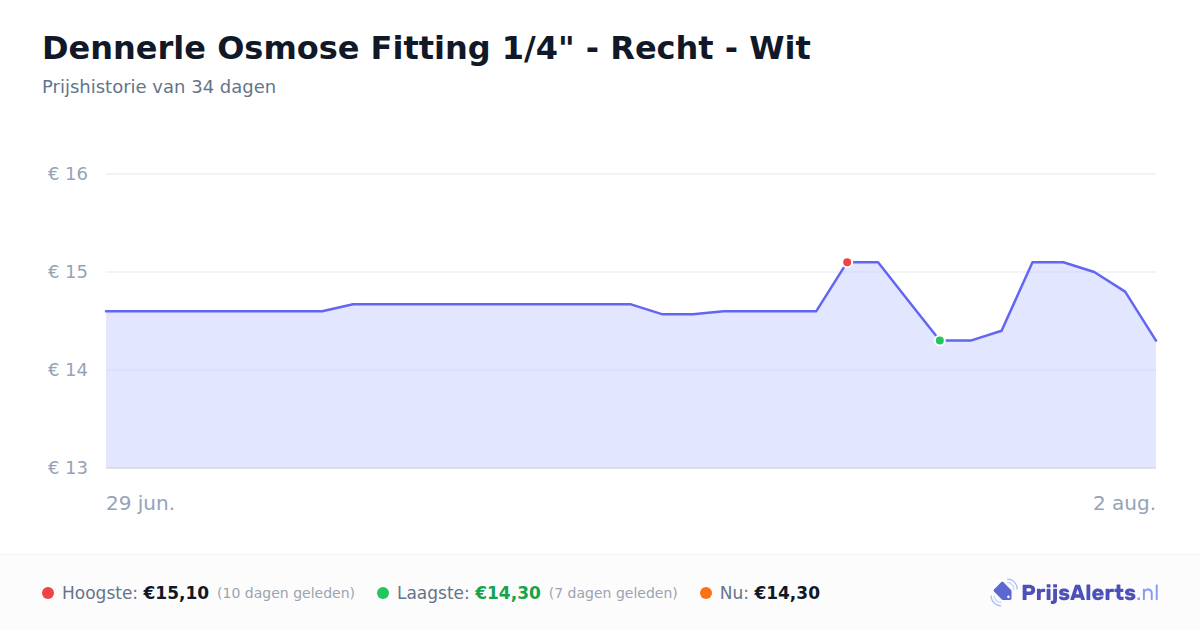Click the highest price value €15,10
This screenshot has height=630, width=1200.
click(x=176, y=593)
